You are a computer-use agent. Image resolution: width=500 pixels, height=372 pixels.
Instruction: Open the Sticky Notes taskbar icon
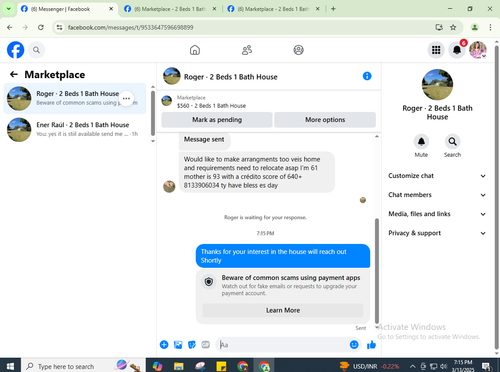tap(221, 366)
